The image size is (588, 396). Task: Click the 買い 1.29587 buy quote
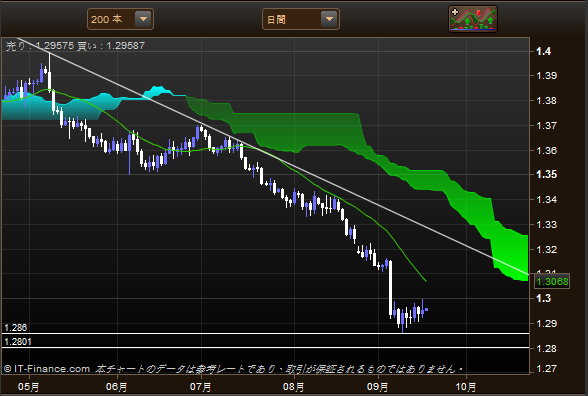coord(111,46)
